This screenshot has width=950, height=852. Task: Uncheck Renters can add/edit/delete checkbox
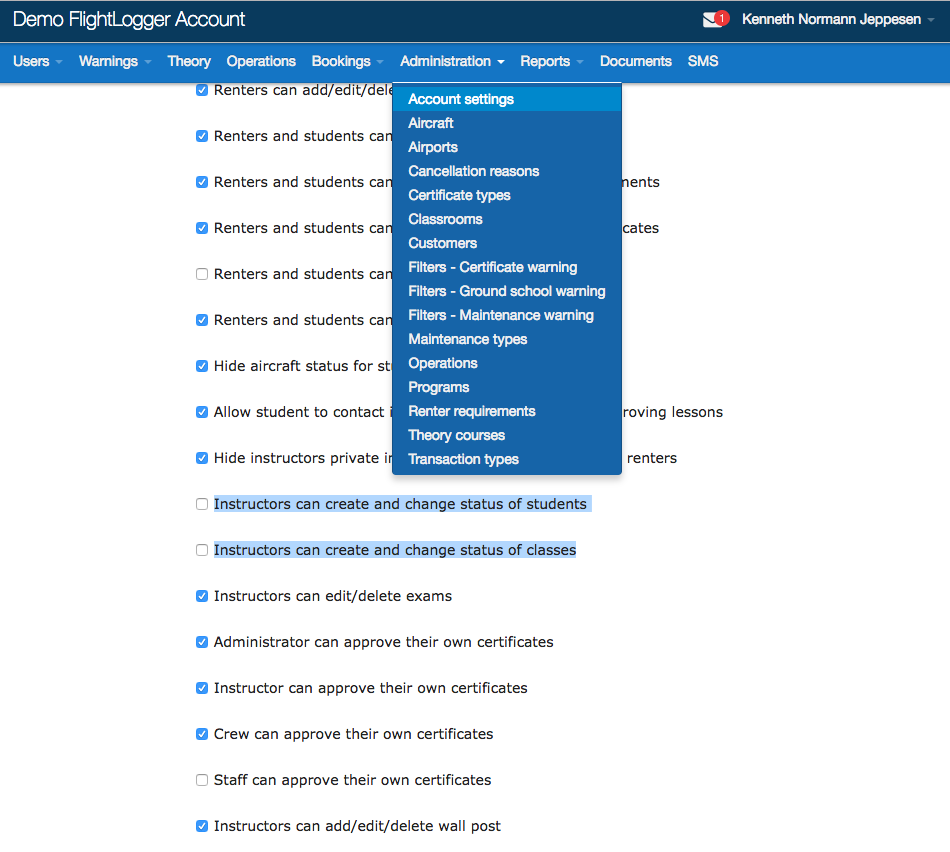[202, 90]
